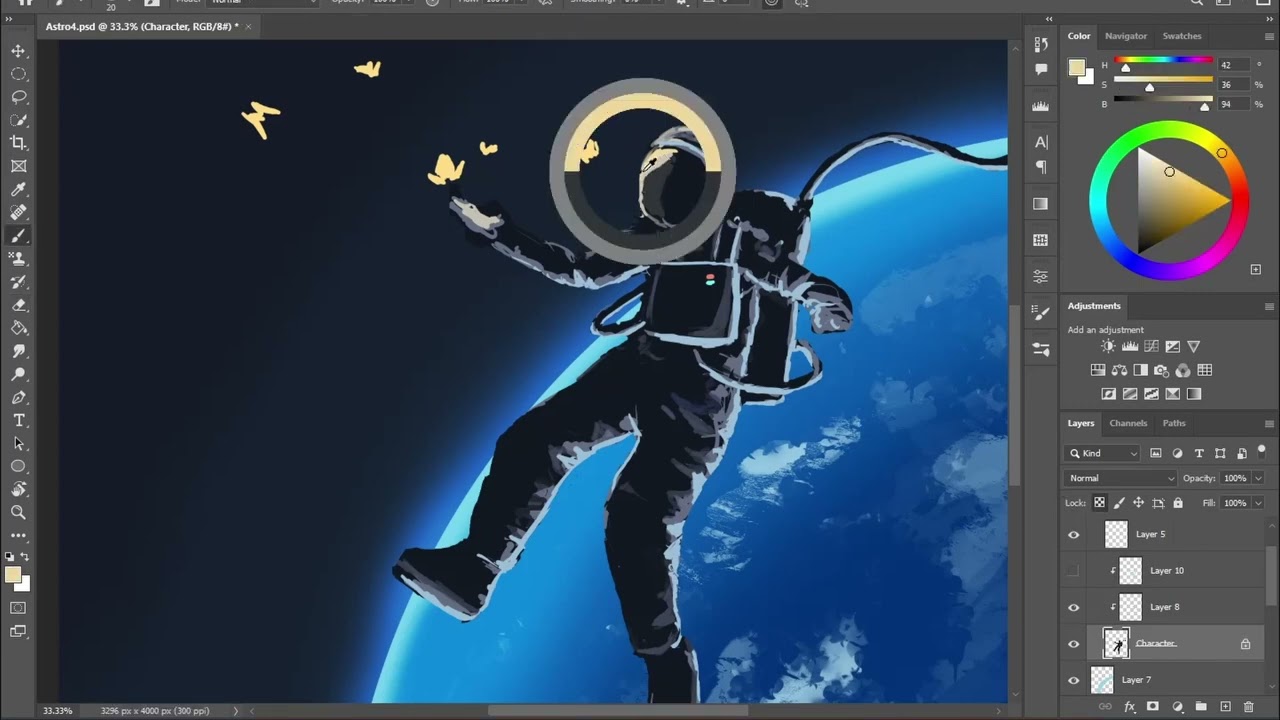
Task: Add a Levels adjustment
Action: click(1130, 346)
